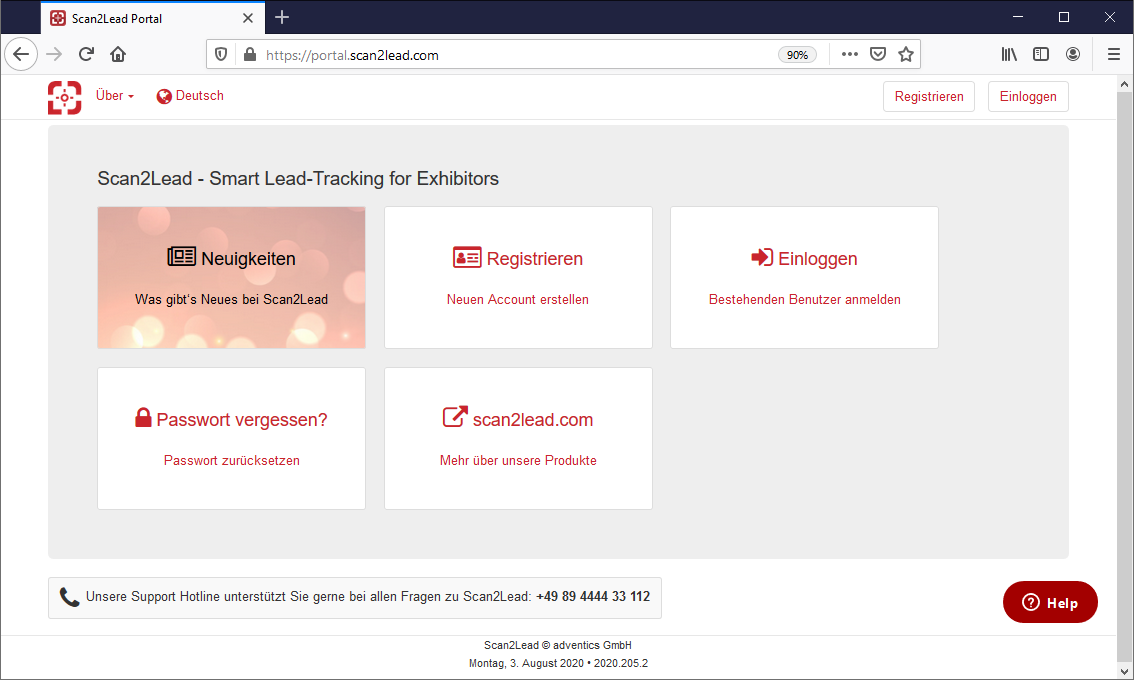Select the Scan2Lead Portal tab

tap(152, 18)
